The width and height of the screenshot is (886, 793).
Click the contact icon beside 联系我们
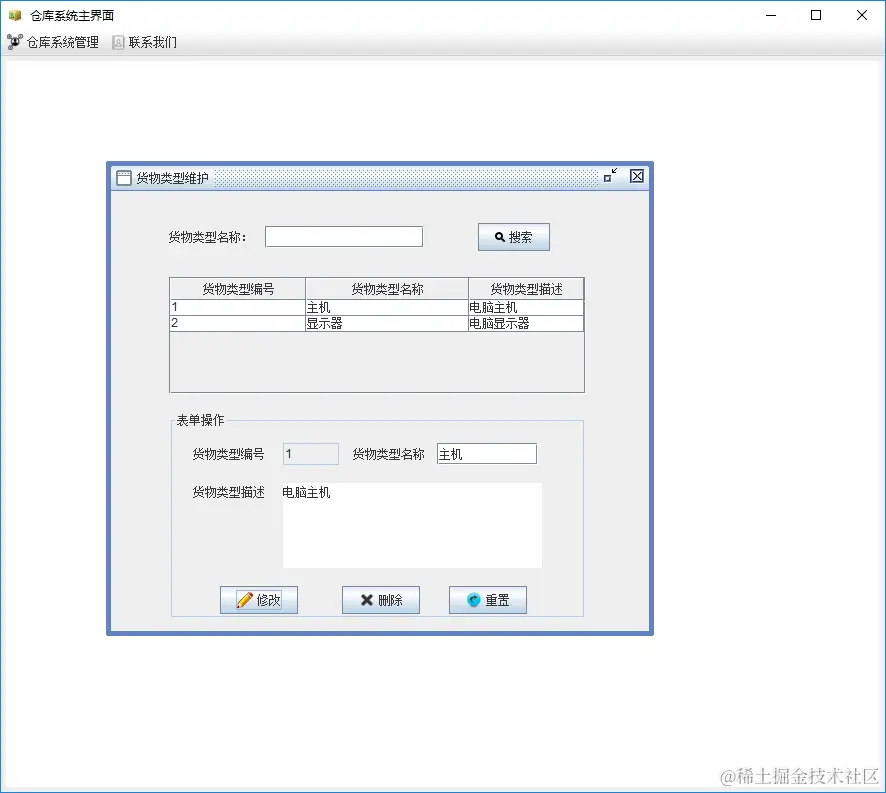coord(117,42)
